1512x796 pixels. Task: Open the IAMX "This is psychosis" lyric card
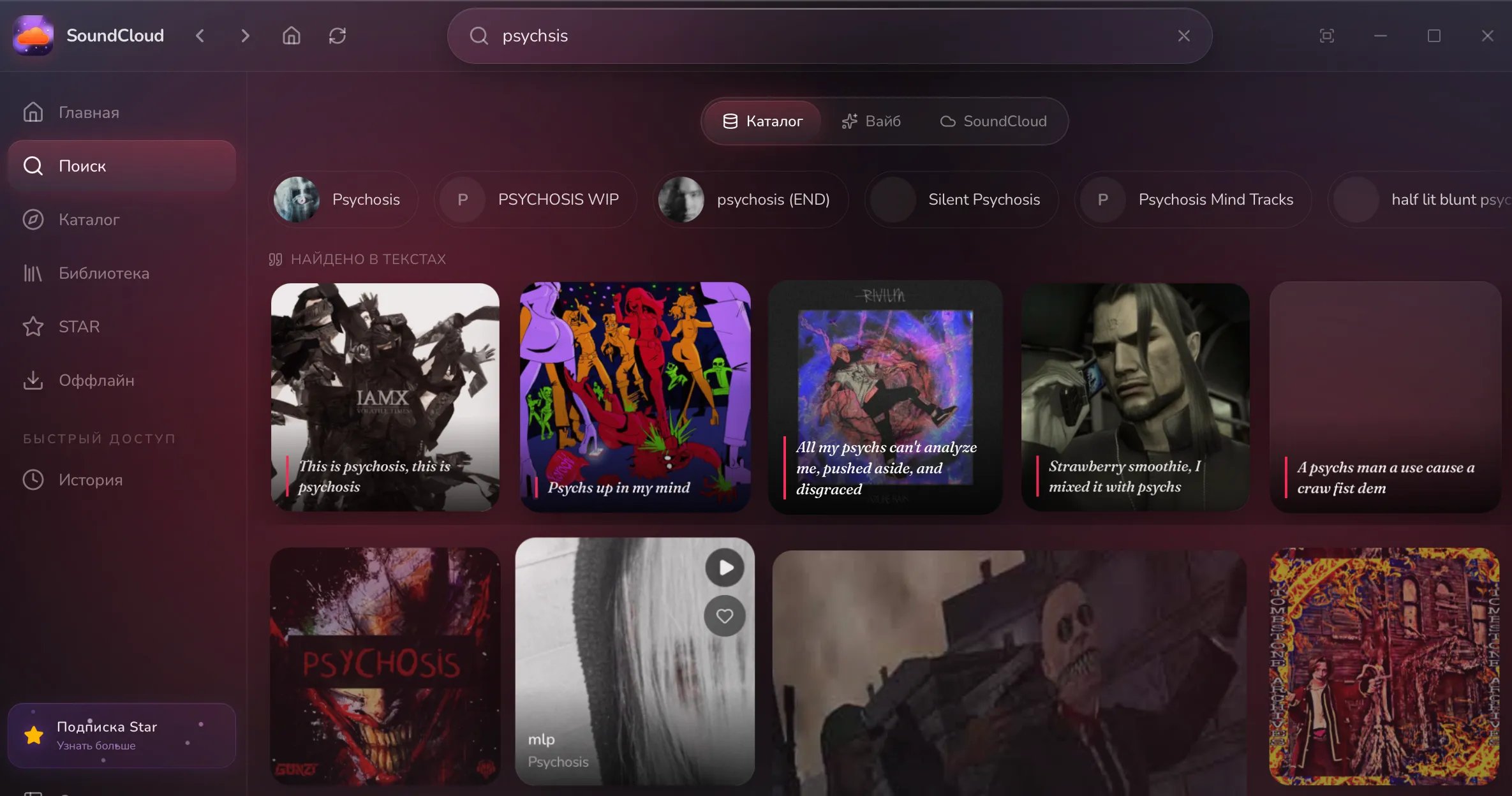click(x=385, y=397)
